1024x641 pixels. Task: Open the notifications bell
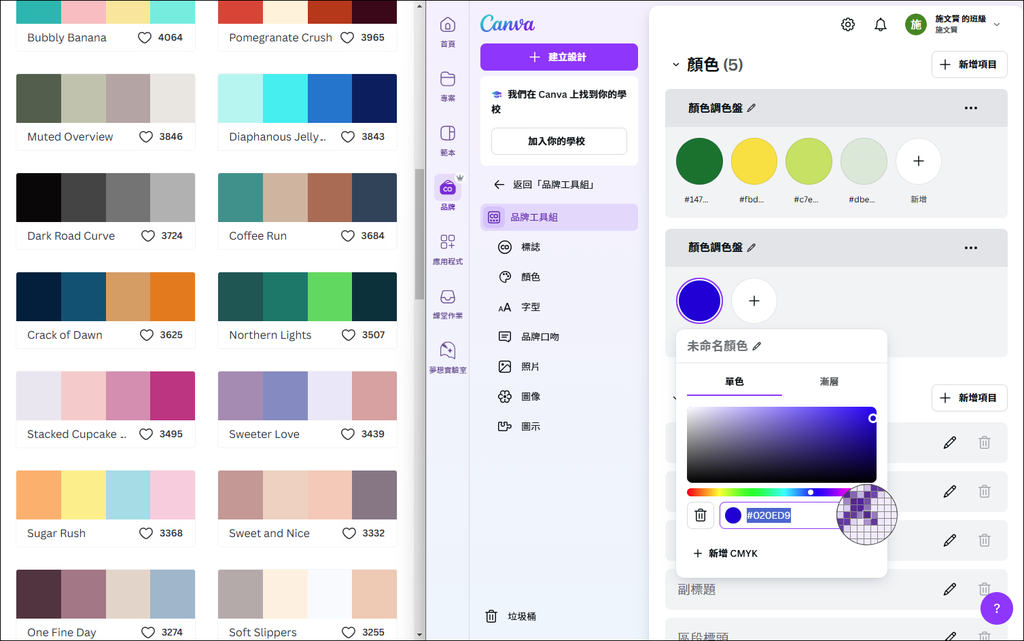pos(880,25)
